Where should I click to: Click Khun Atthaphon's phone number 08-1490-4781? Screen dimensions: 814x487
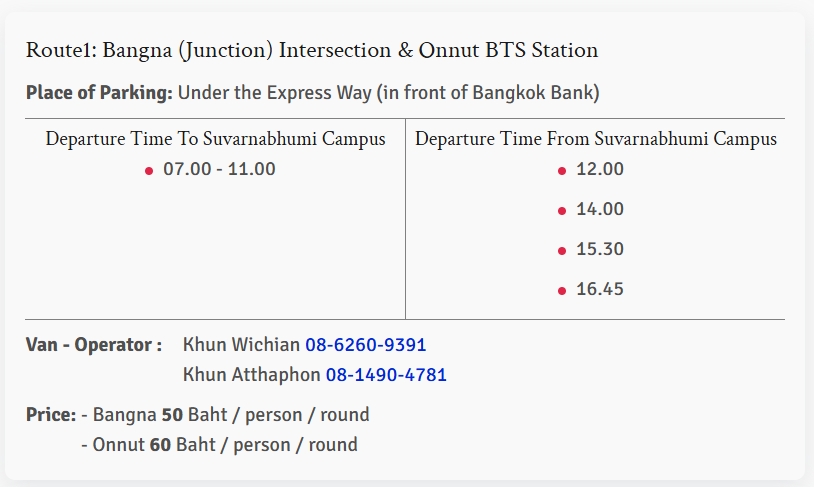(x=386, y=375)
